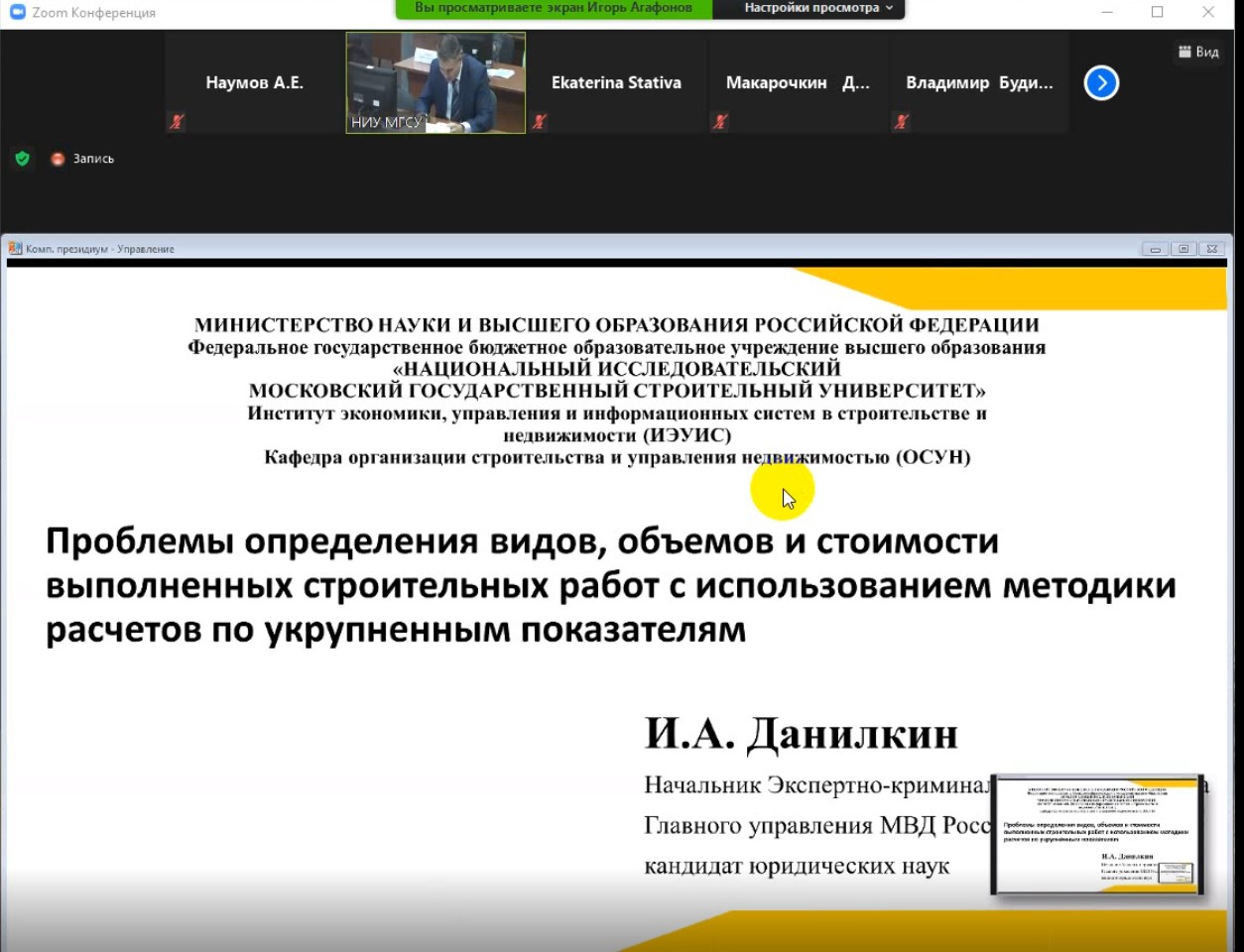Click the slide preview thumbnail in the bottom right corner

pos(1097,835)
